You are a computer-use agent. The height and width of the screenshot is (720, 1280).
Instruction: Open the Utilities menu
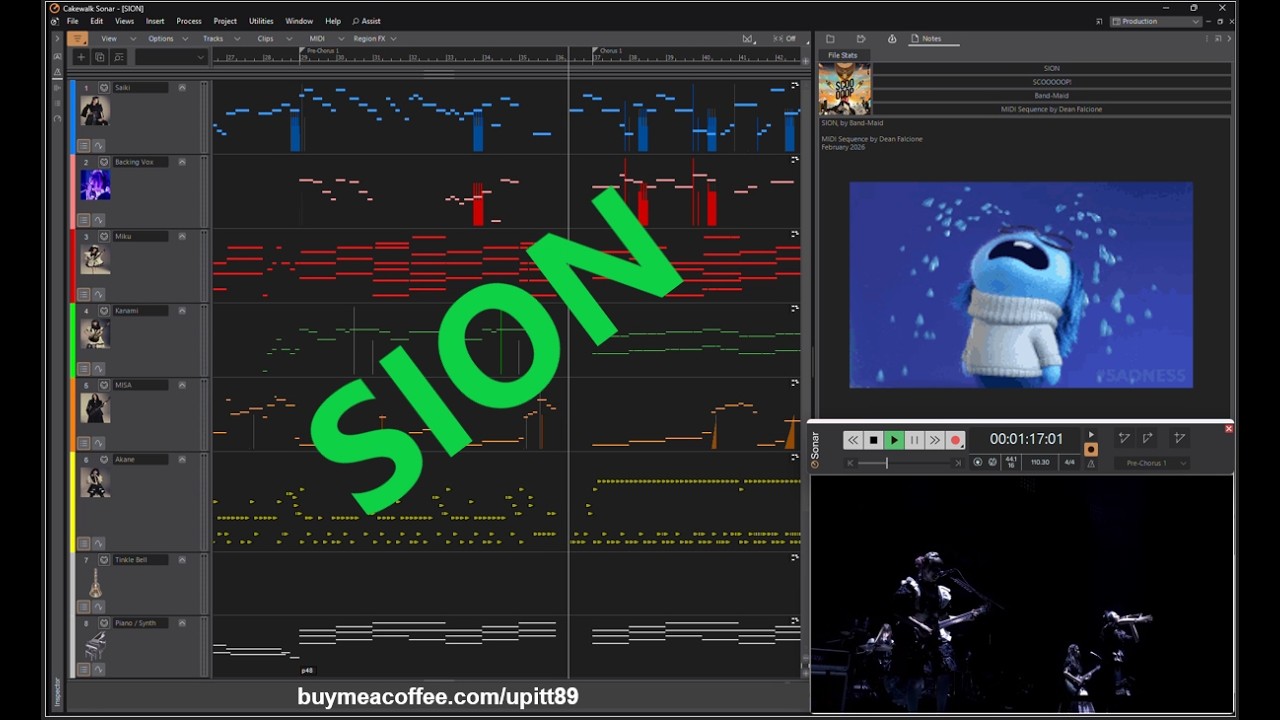click(261, 21)
